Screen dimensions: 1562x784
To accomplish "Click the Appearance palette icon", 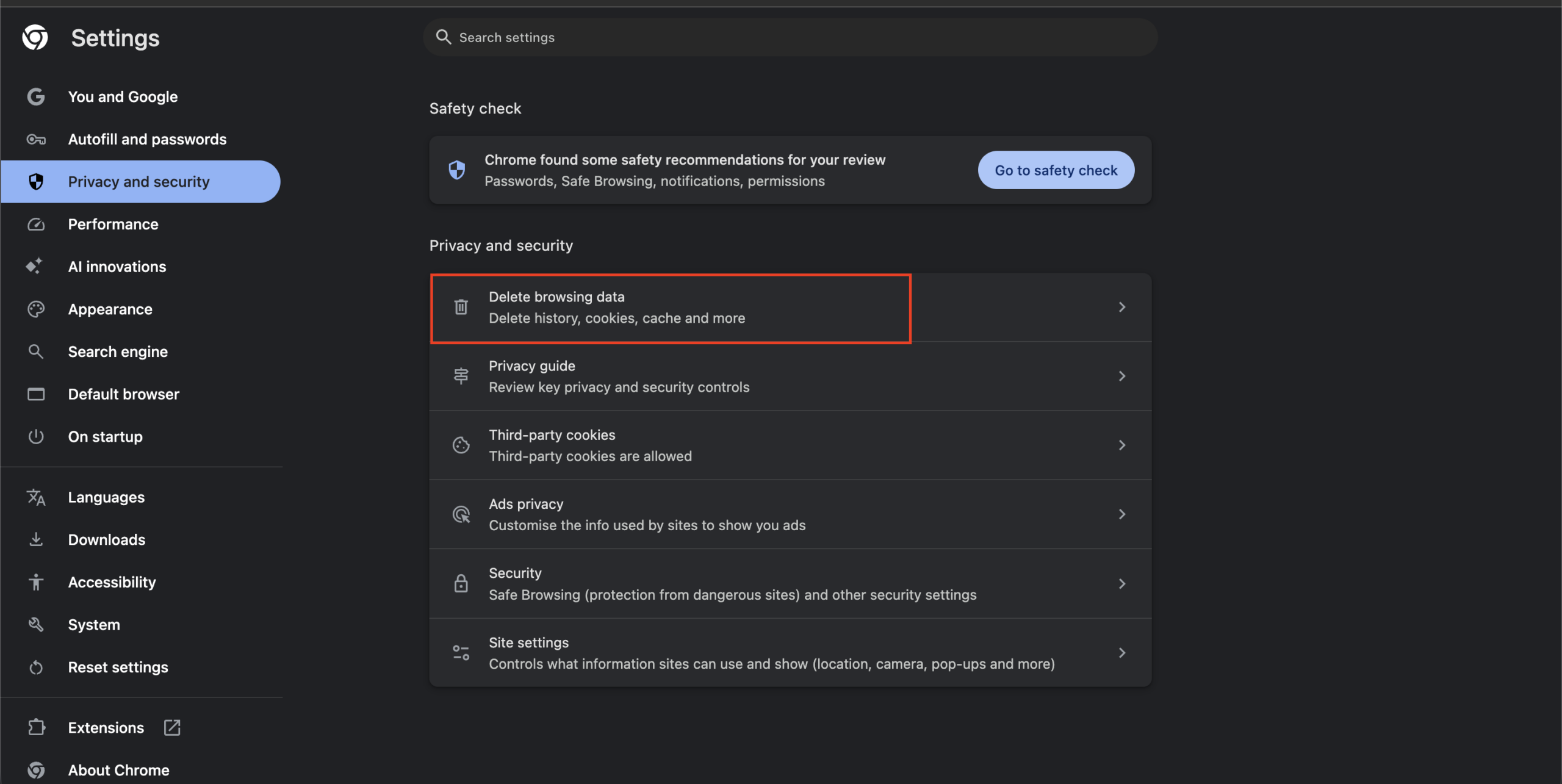I will pos(36,309).
